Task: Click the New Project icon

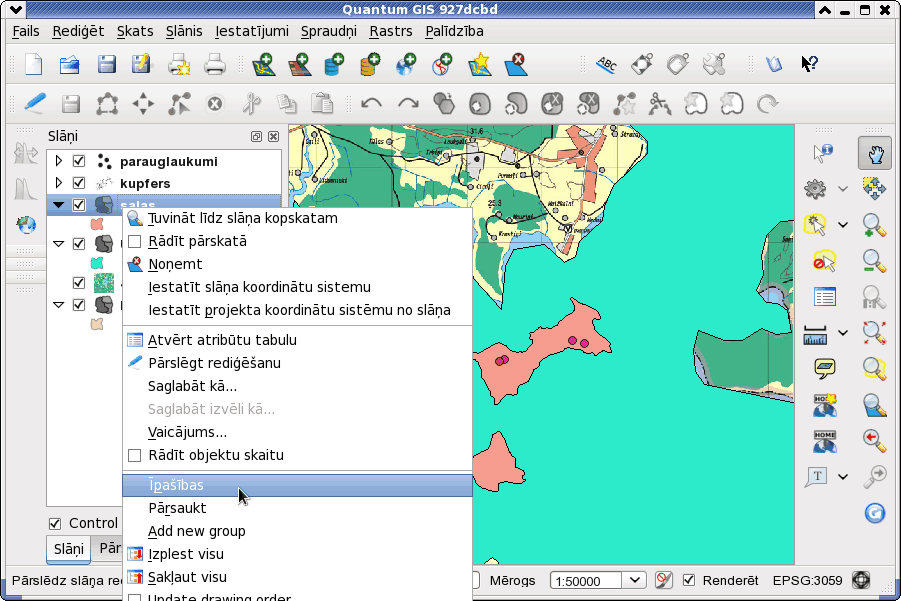Action: coord(34,64)
